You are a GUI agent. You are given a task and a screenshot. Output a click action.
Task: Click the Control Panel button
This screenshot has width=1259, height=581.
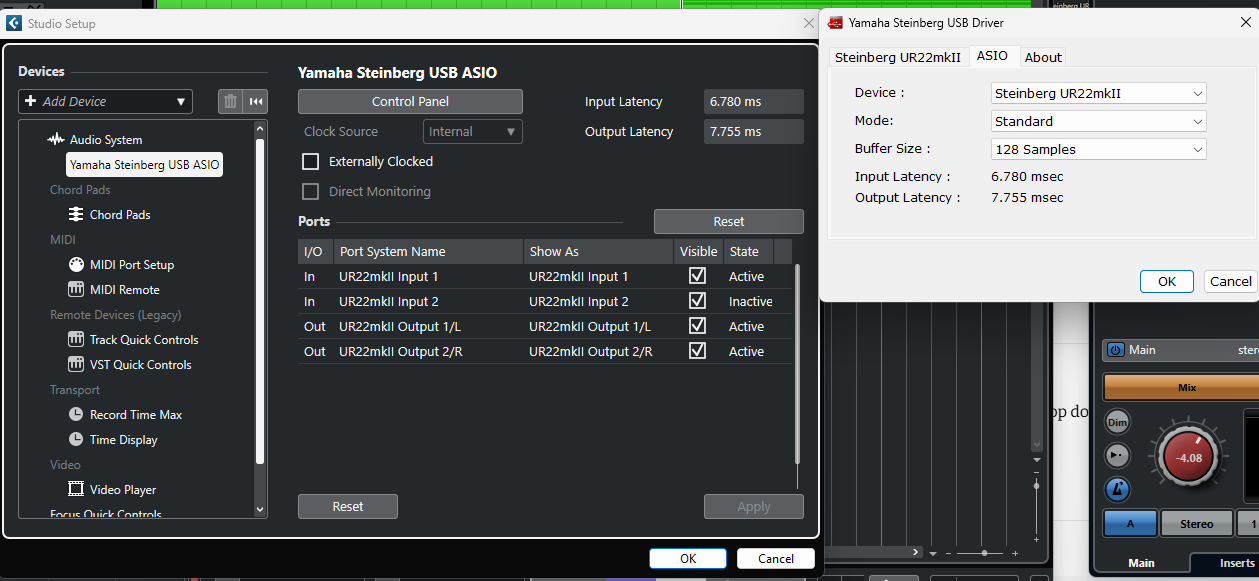410,101
